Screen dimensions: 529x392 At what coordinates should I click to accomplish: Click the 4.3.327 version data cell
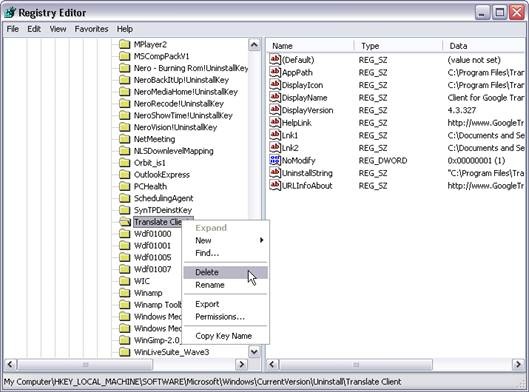click(x=462, y=110)
